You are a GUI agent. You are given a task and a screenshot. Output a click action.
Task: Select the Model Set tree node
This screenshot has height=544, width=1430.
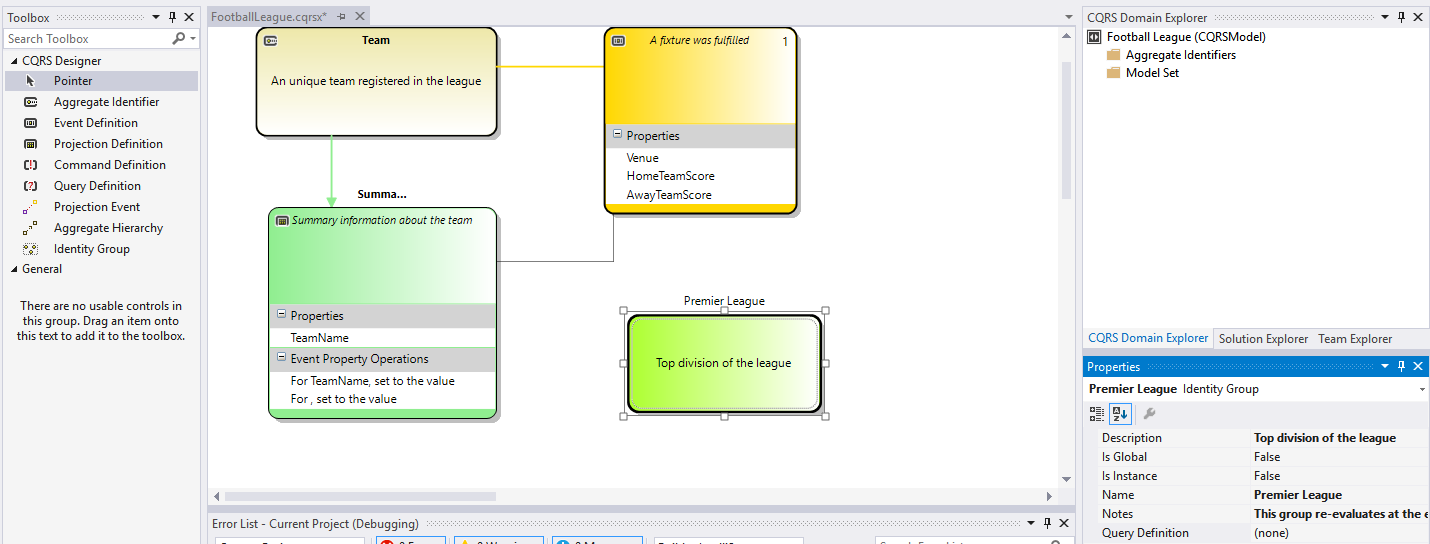point(1152,73)
